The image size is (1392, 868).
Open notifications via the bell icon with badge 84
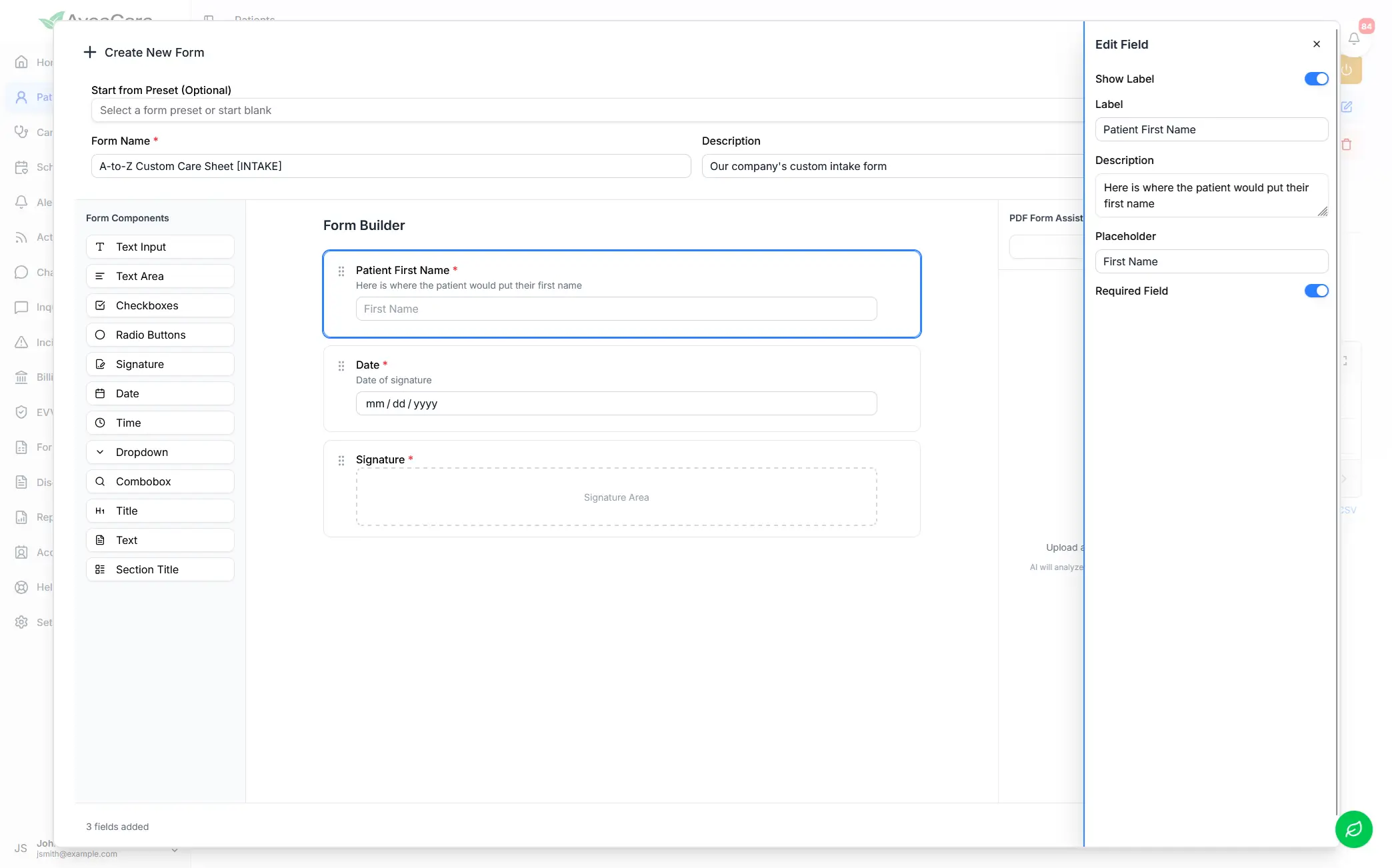coord(1354,38)
